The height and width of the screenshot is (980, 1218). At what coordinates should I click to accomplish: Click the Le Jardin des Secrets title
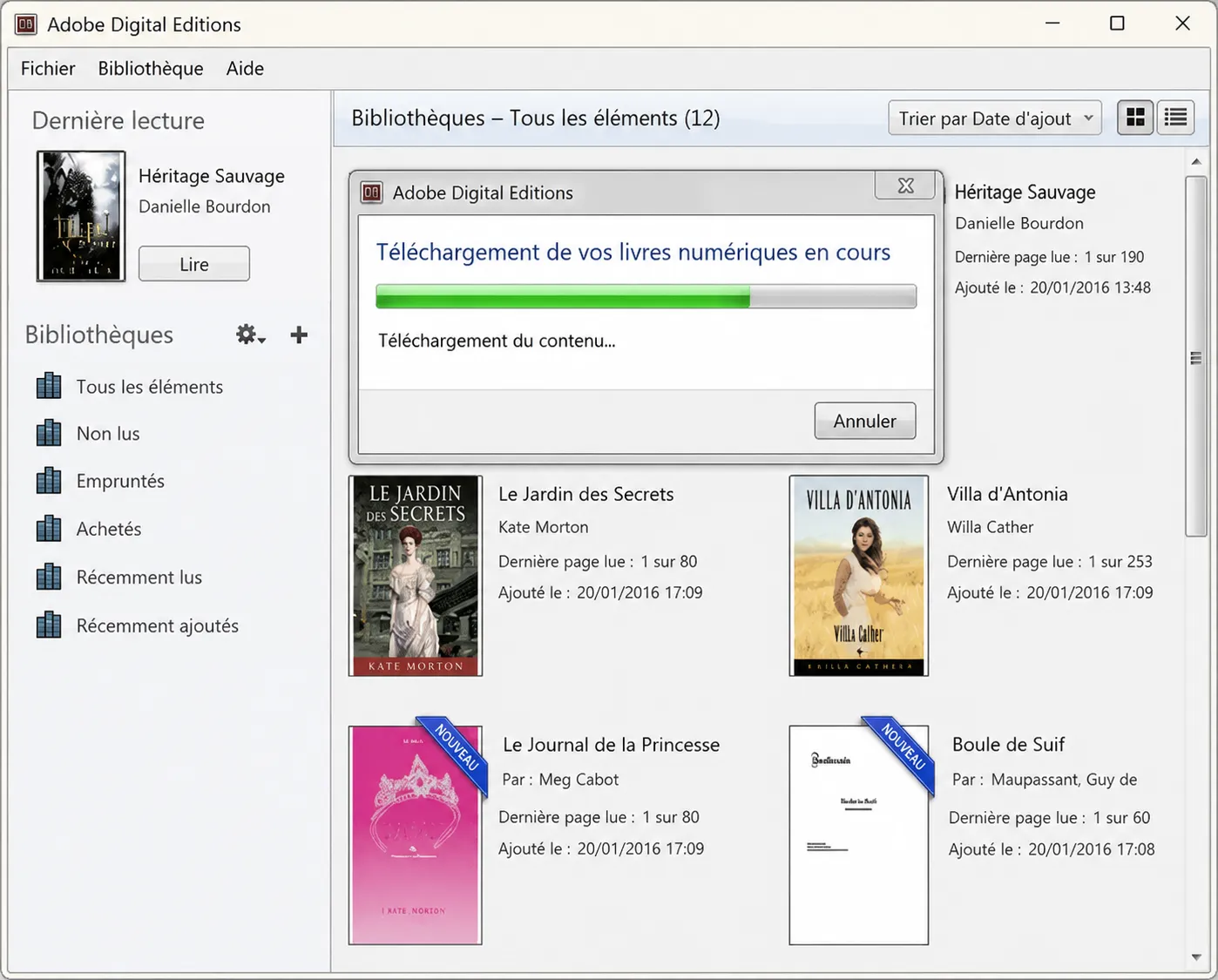(586, 494)
